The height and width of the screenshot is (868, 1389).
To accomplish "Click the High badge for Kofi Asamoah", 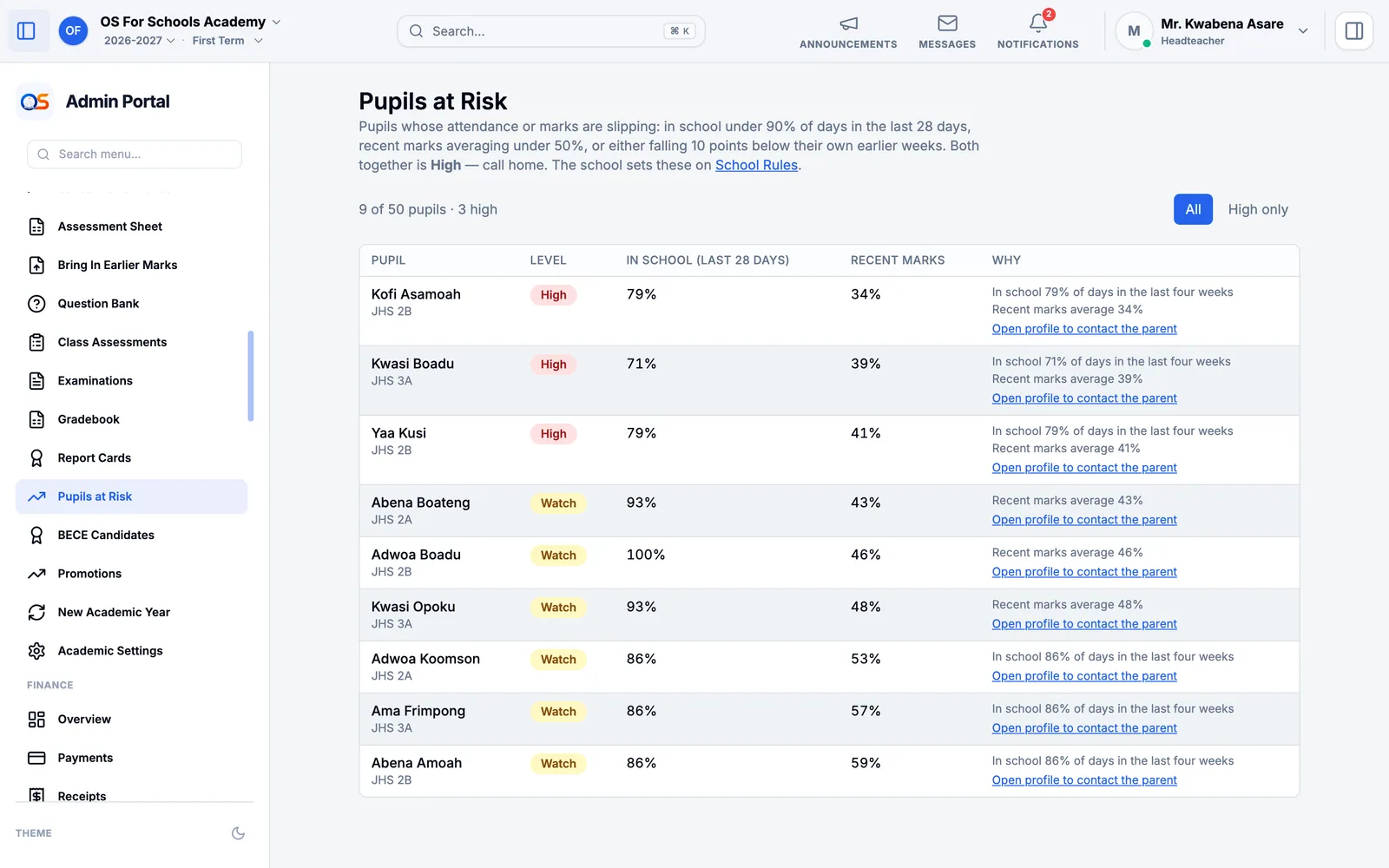I will pos(553,295).
